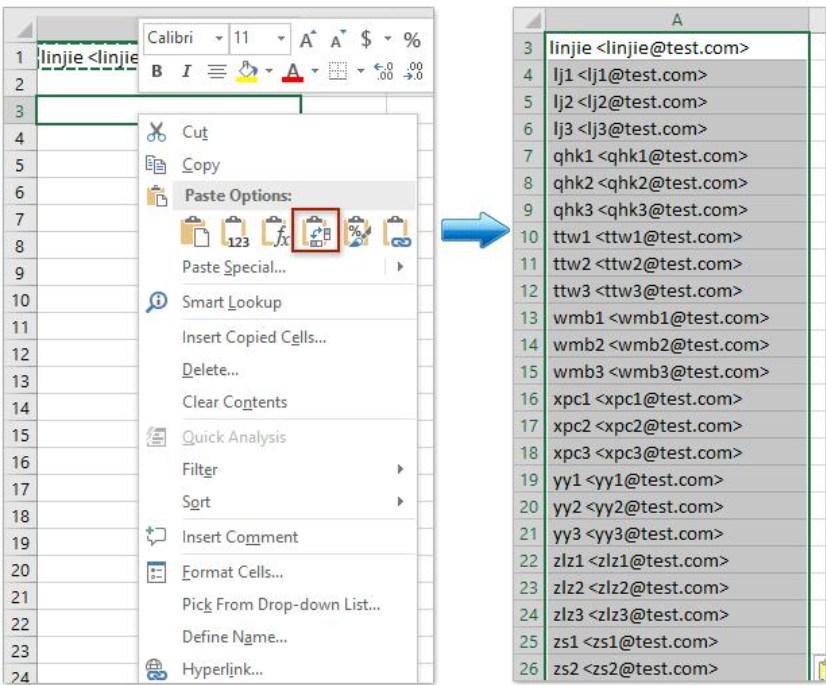Click the borders grid icon
Viewport: 826px width, 685px height.
[x=338, y=71]
